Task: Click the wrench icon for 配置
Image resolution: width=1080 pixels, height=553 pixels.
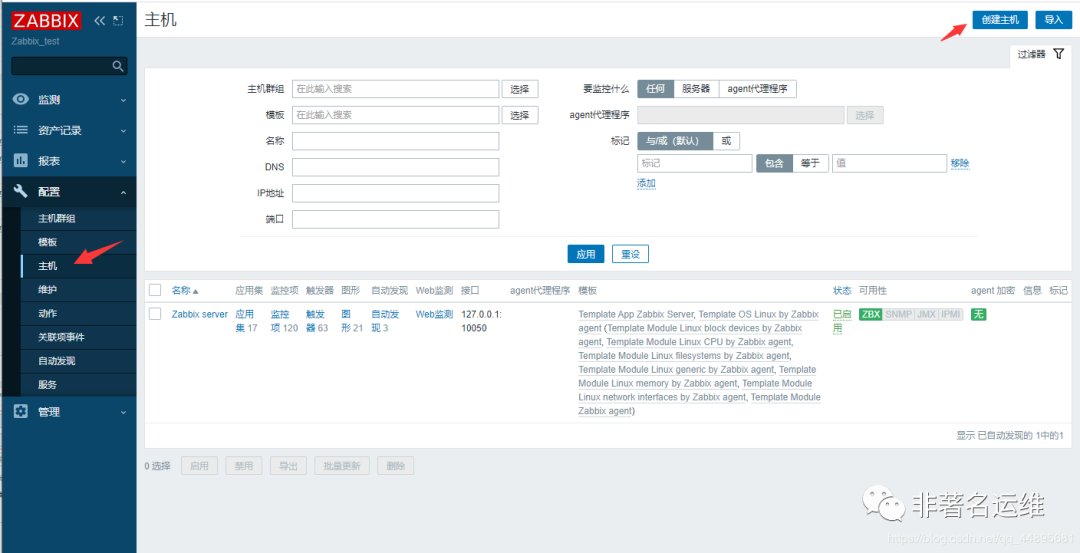Action: tap(21, 191)
